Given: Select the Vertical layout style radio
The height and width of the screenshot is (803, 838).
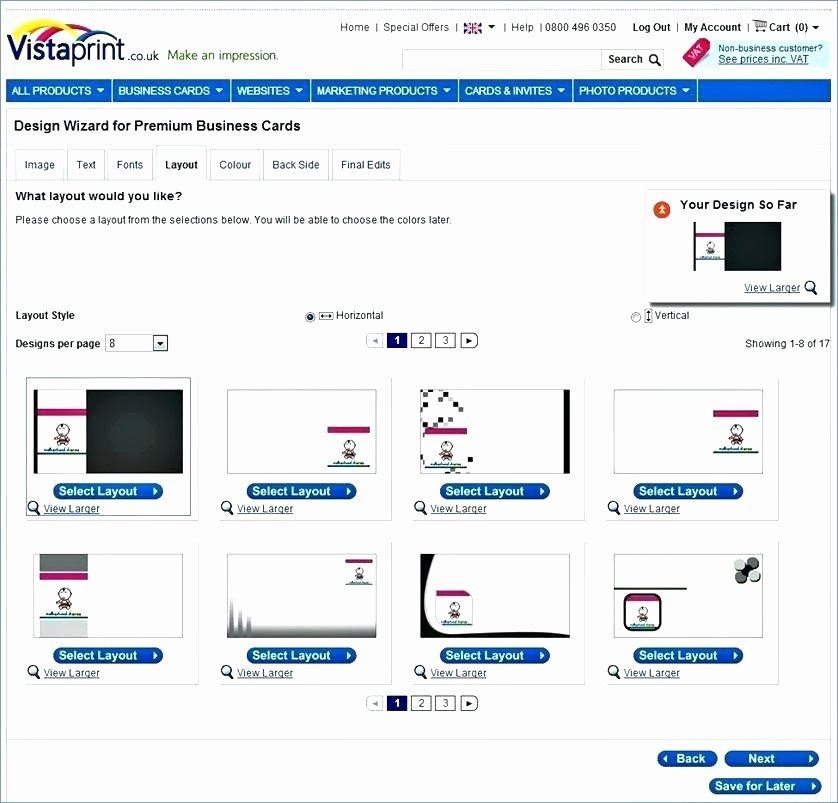Looking at the screenshot, I should [x=636, y=317].
